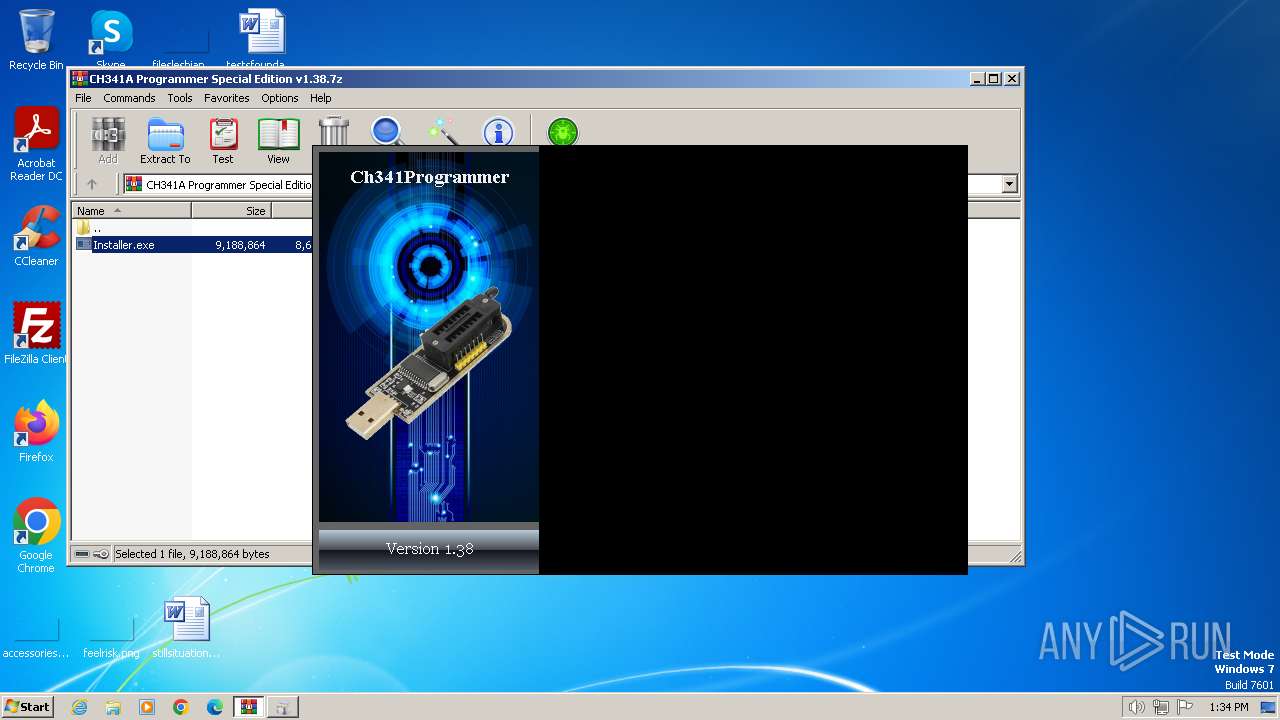Click the Delete trash can toolbar icon
1280x720 pixels.
[x=334, y=131]
